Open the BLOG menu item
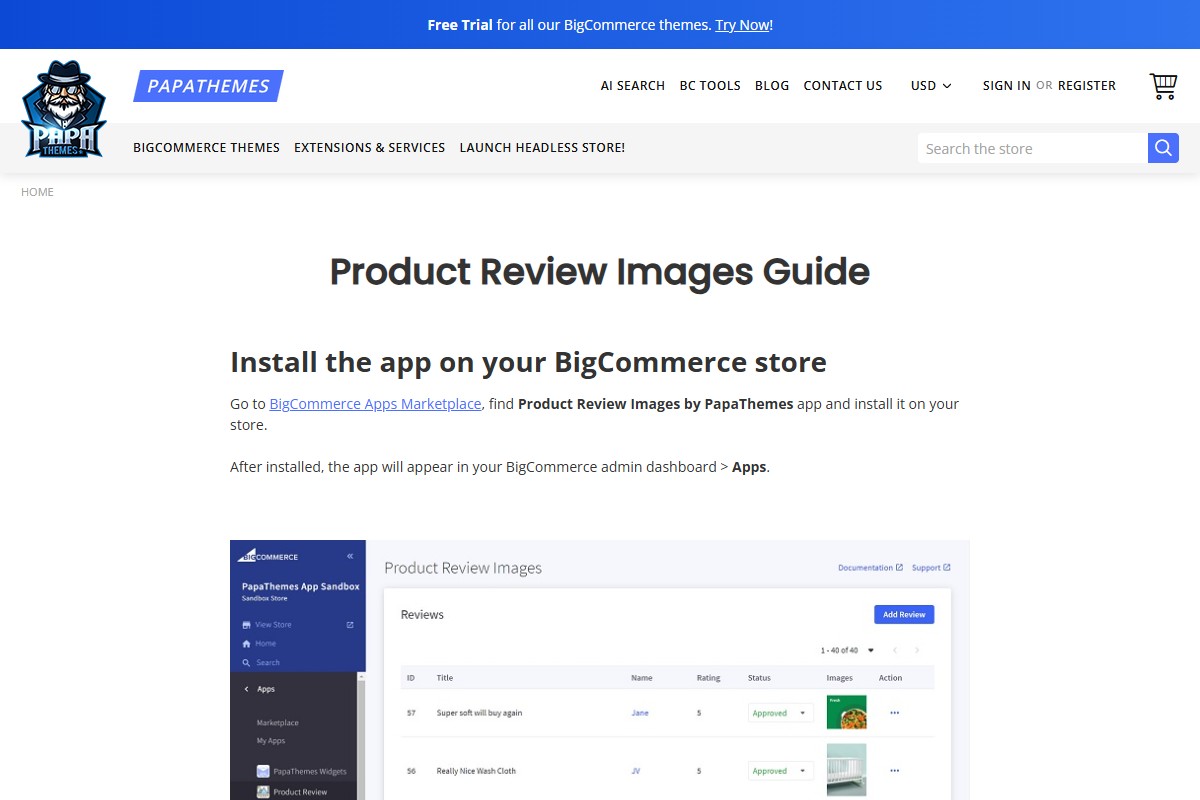The height and width of the screenshot is (800, 1200). point(771,85)
